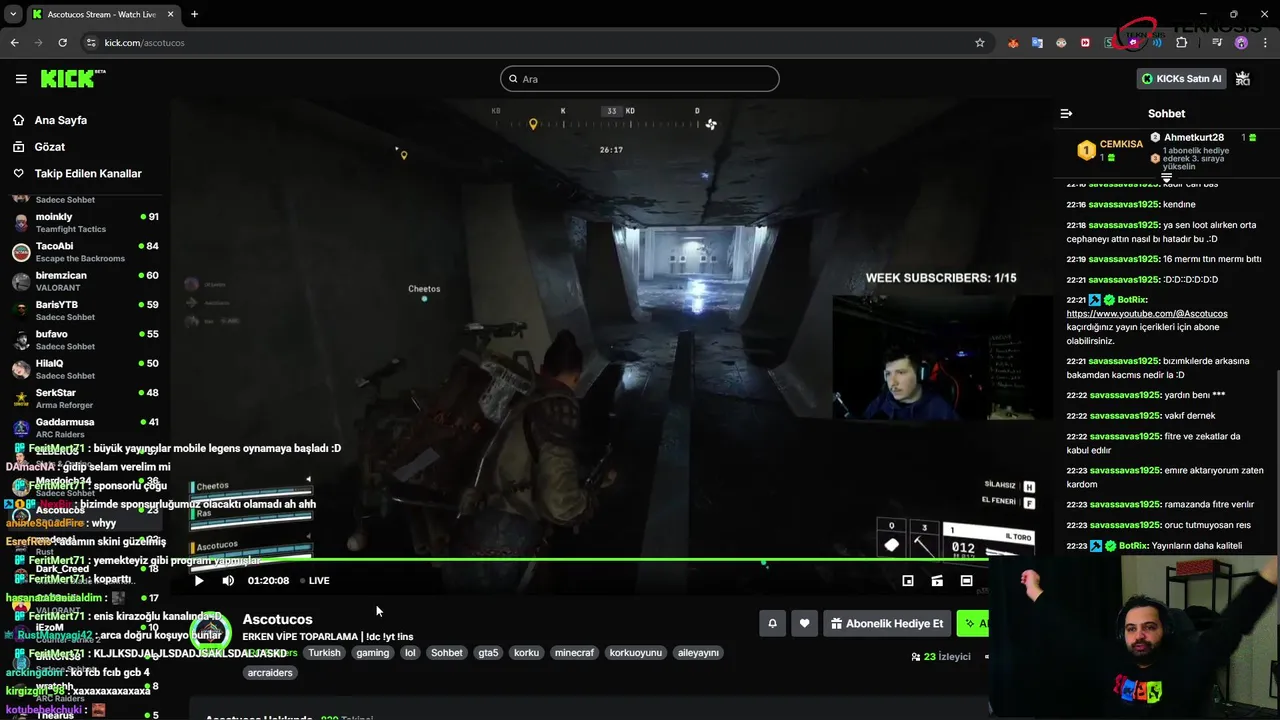Open the biremzican channel in the sidebar
The image size is (1280, 720).
[85, 281]
